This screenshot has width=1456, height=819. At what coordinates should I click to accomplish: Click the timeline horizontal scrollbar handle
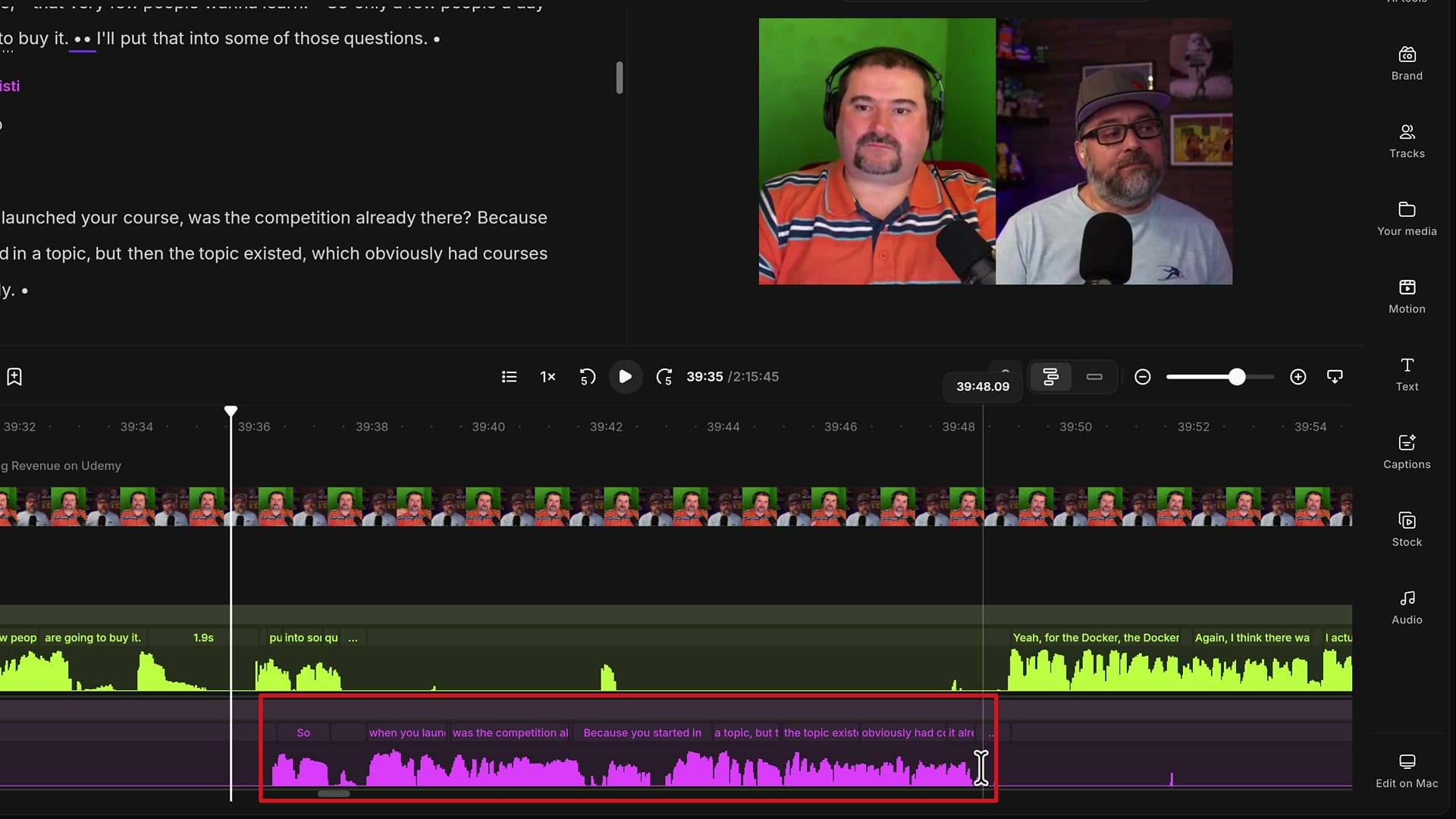click(x=334, y=794)
